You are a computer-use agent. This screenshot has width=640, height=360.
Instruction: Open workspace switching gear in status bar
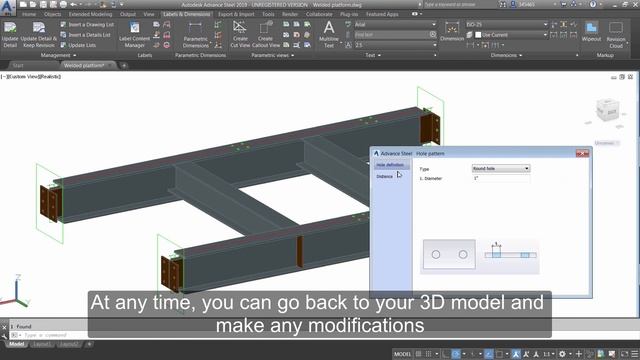coord(562,354)
